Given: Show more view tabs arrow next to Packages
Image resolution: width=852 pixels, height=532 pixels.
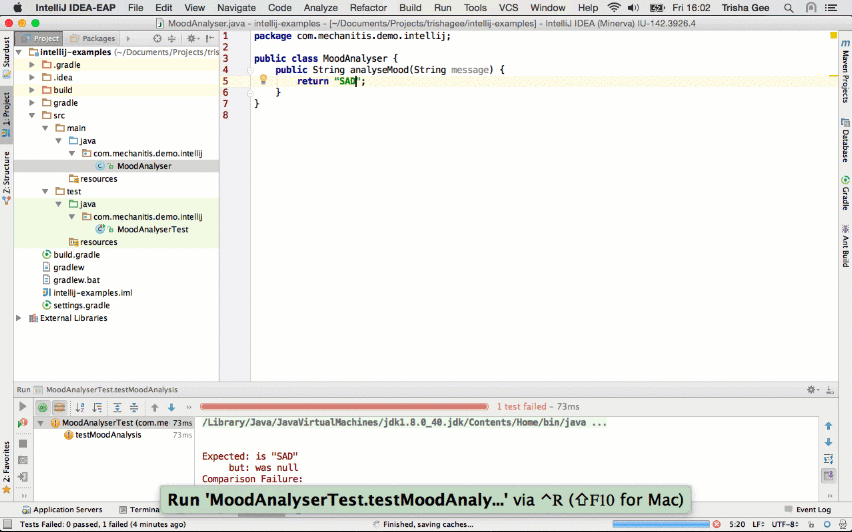Looking at the screenshot, I should [x=128, y=39].
